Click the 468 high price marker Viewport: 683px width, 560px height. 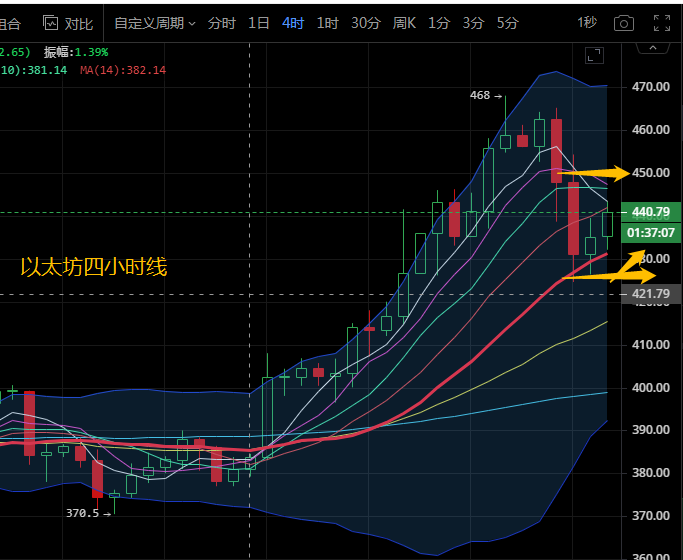[x=480, y=95]
